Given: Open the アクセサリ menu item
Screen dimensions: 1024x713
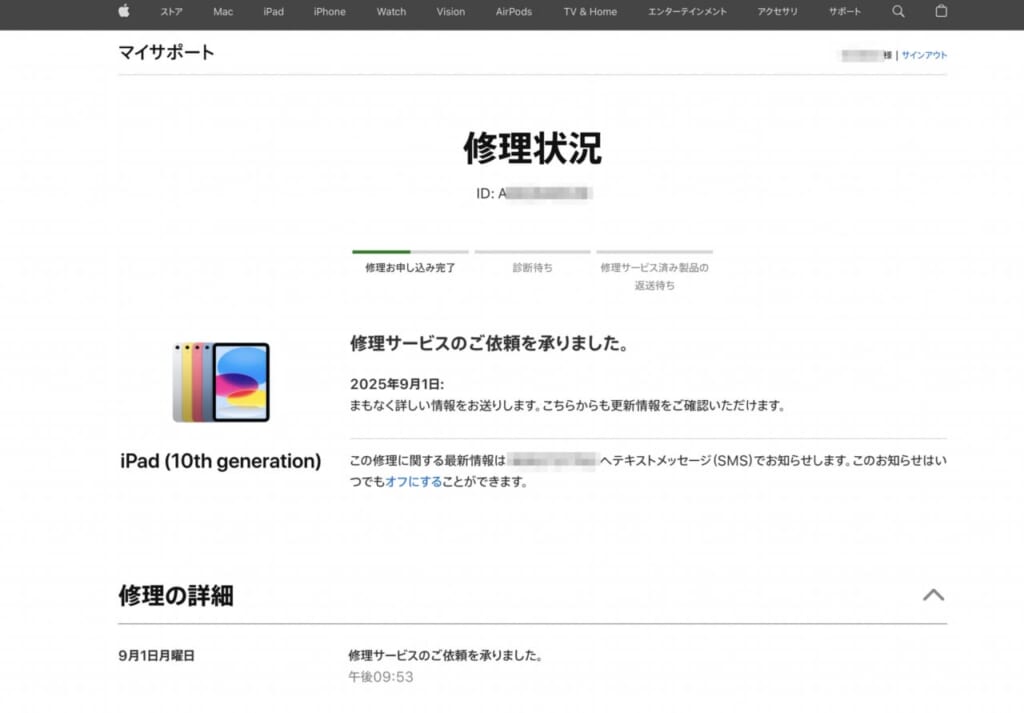Looking at the screenshot, I should pos(777,12).
